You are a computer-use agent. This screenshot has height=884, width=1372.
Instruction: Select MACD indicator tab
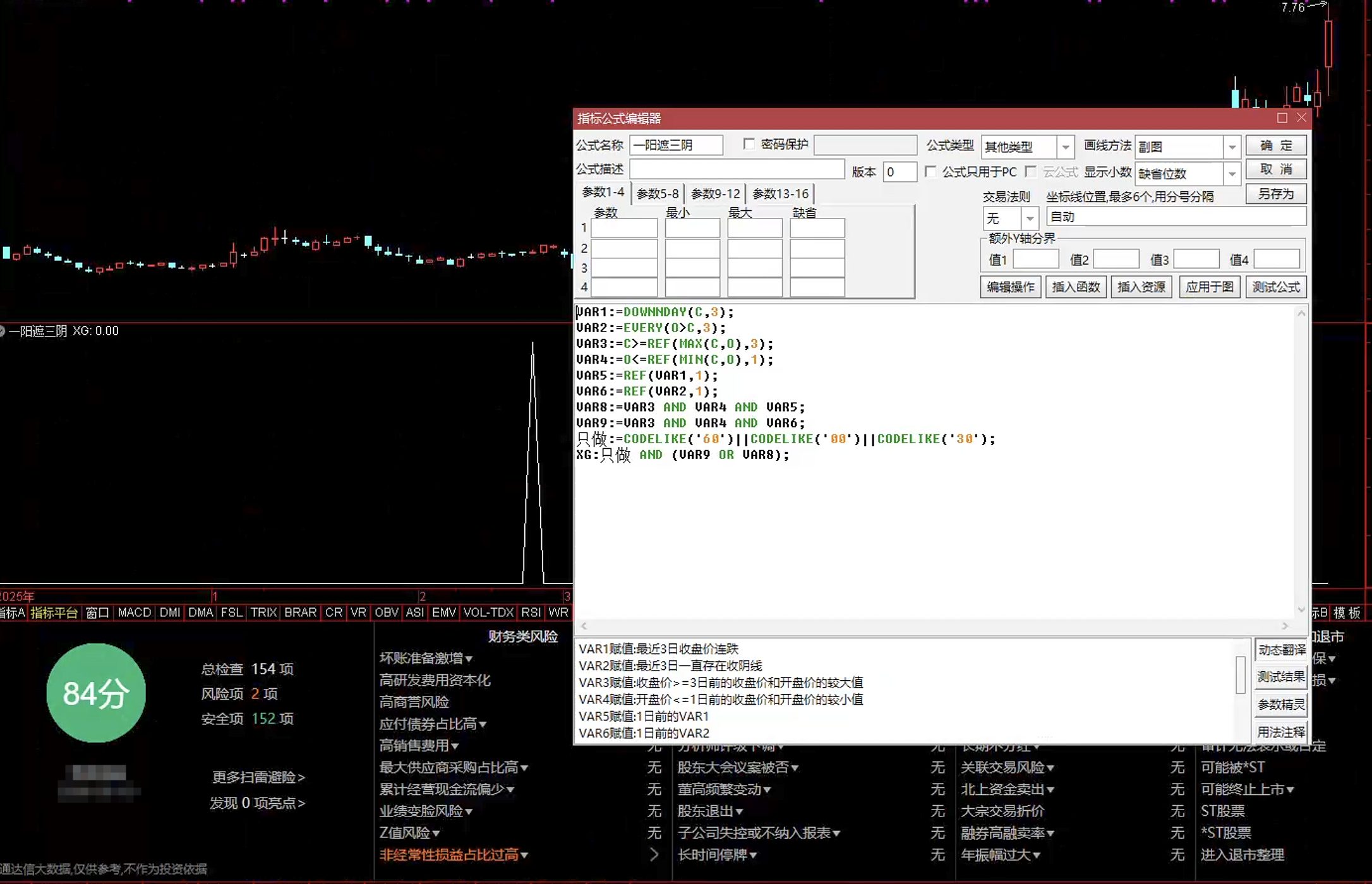pyautogui.click(x=135, y=612)
